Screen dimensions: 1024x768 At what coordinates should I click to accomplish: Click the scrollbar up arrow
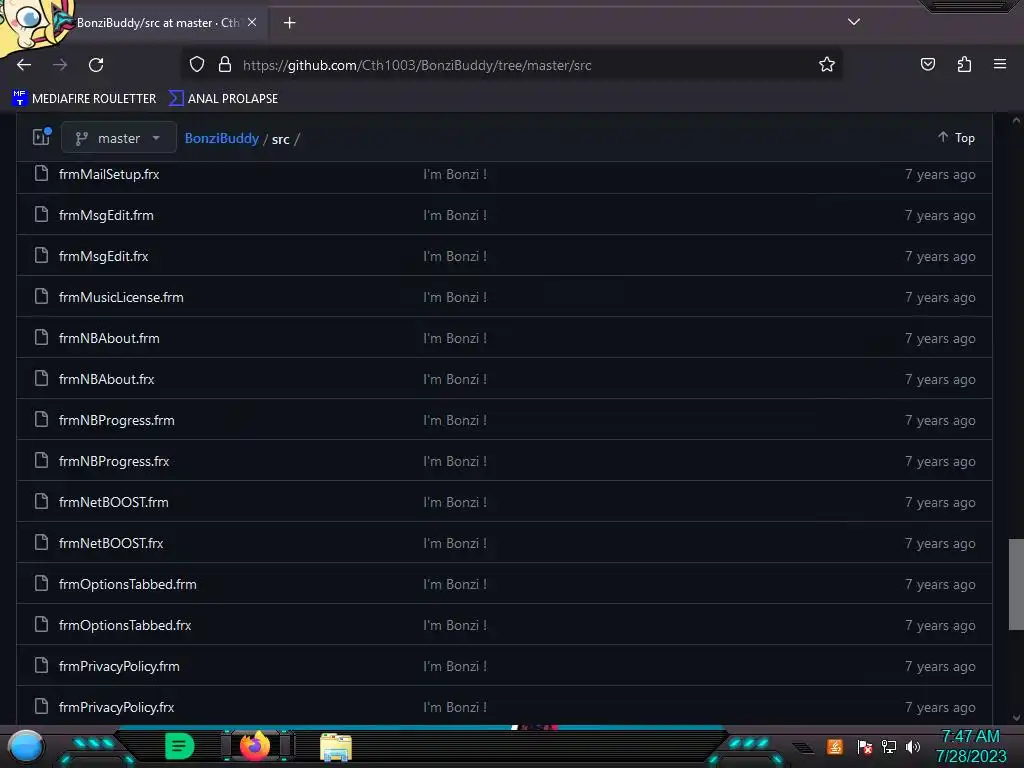(1016, 121)
